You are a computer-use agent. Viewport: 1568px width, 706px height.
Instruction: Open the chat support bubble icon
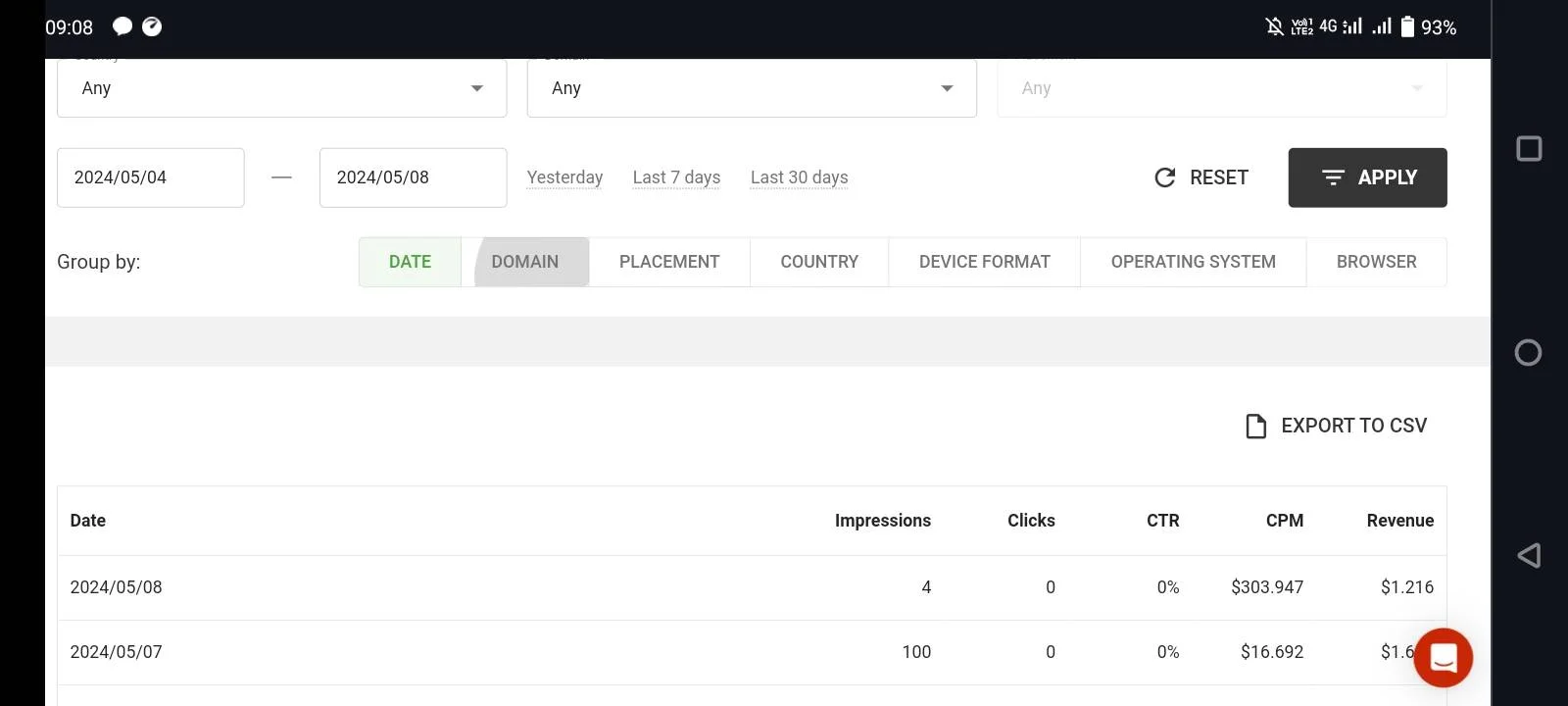coord(1443,658)
